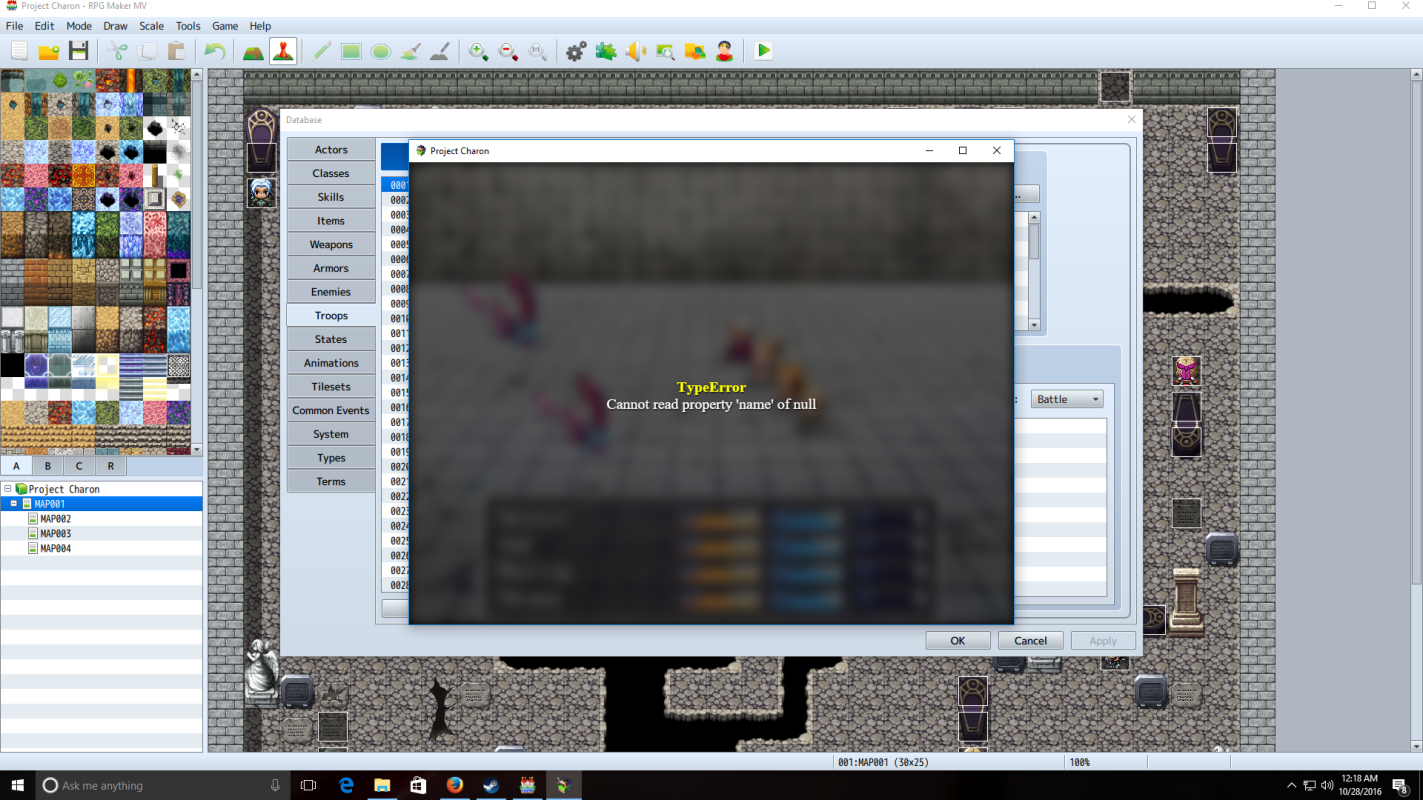
Task: Click the Copy icon in the toolbar
Action: coord(146,51)
